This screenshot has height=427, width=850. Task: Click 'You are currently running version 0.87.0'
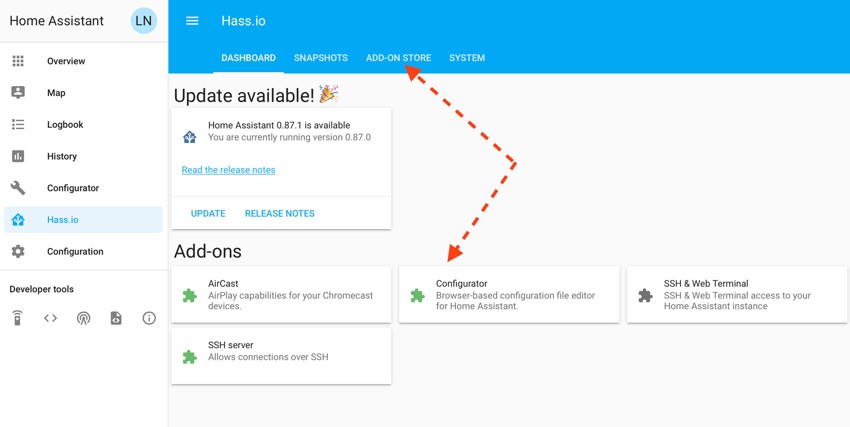[289, 137]
